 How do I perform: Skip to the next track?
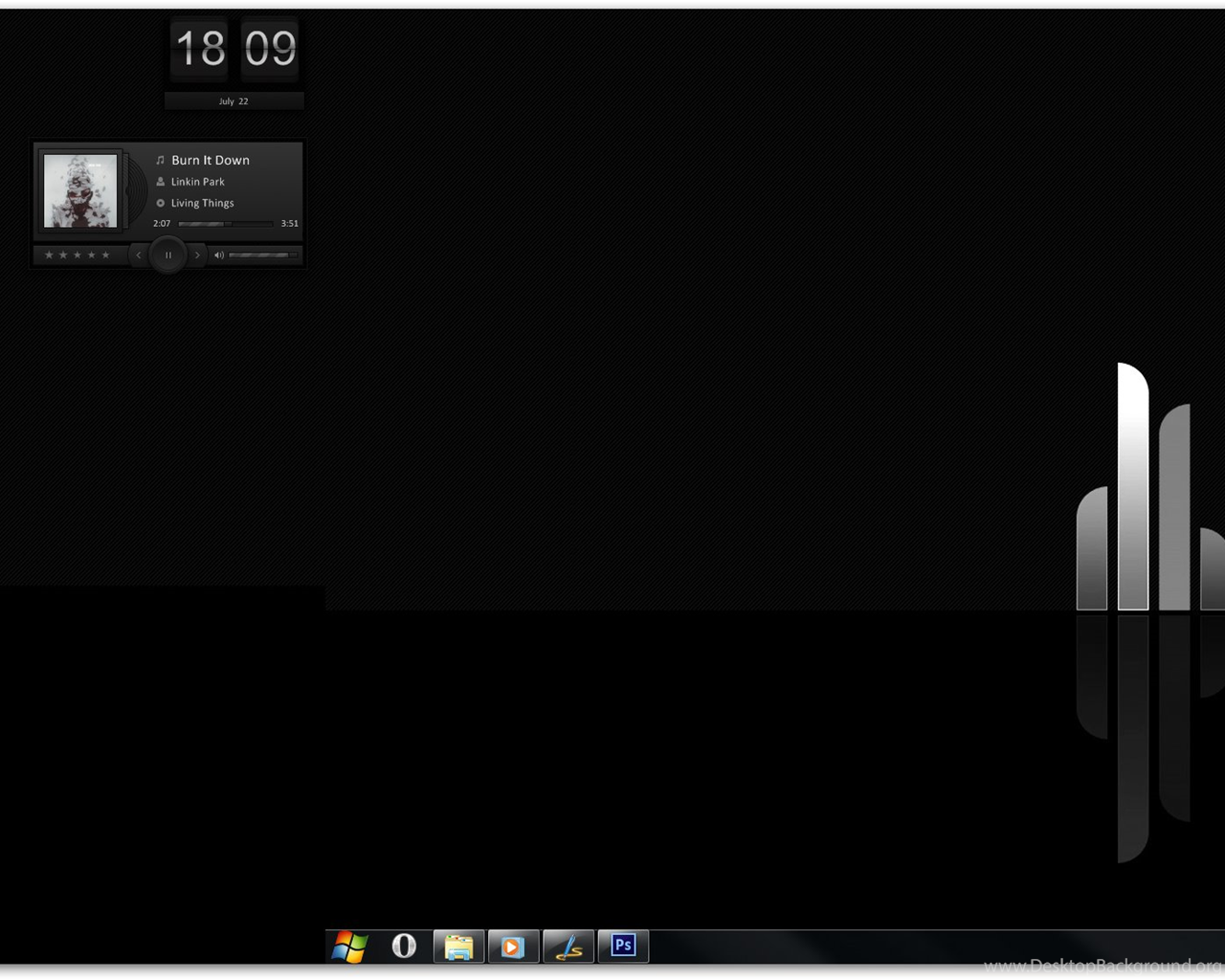pos(197,255)
